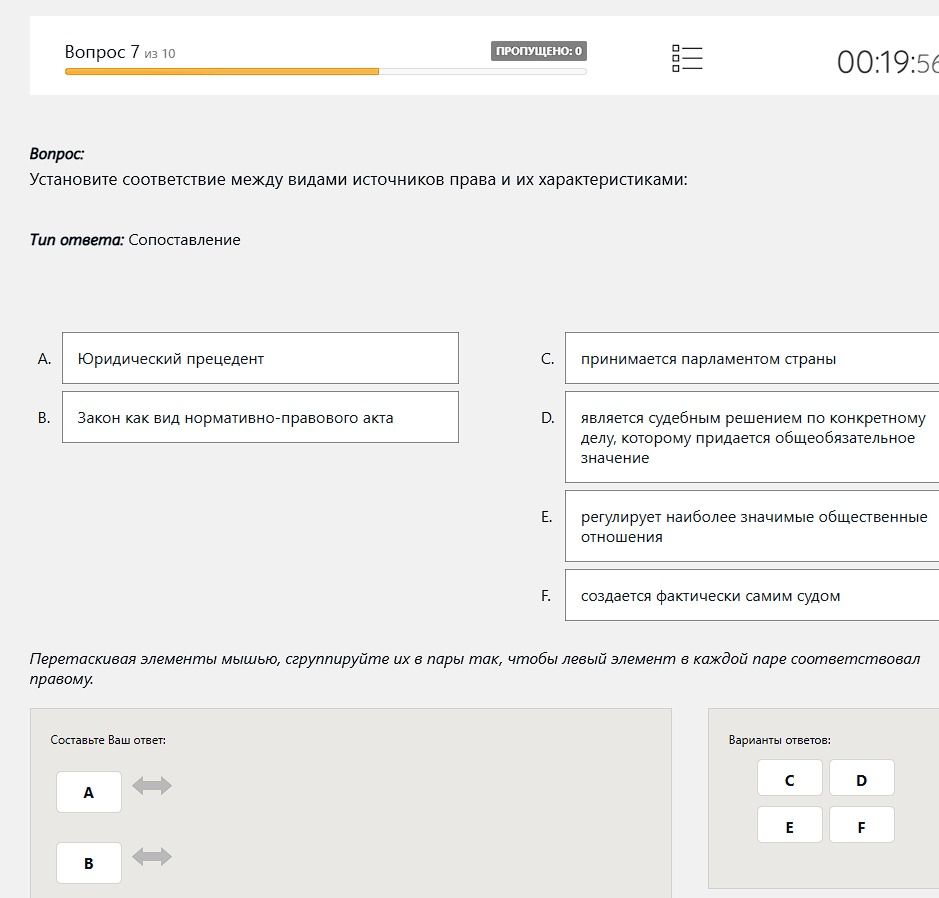The width and height of the screenshot is (939, 898).
Task: Click the question text 'Установите соответствие…'
Action: click(358, 179)
